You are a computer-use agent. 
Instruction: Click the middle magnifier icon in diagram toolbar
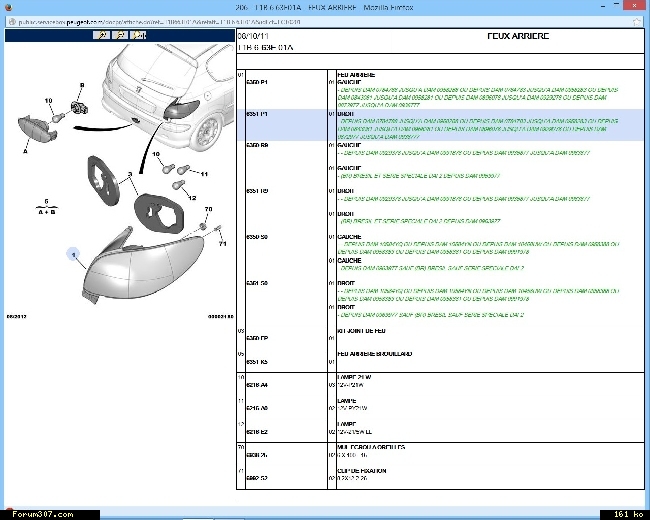click(x=120, y=35)
